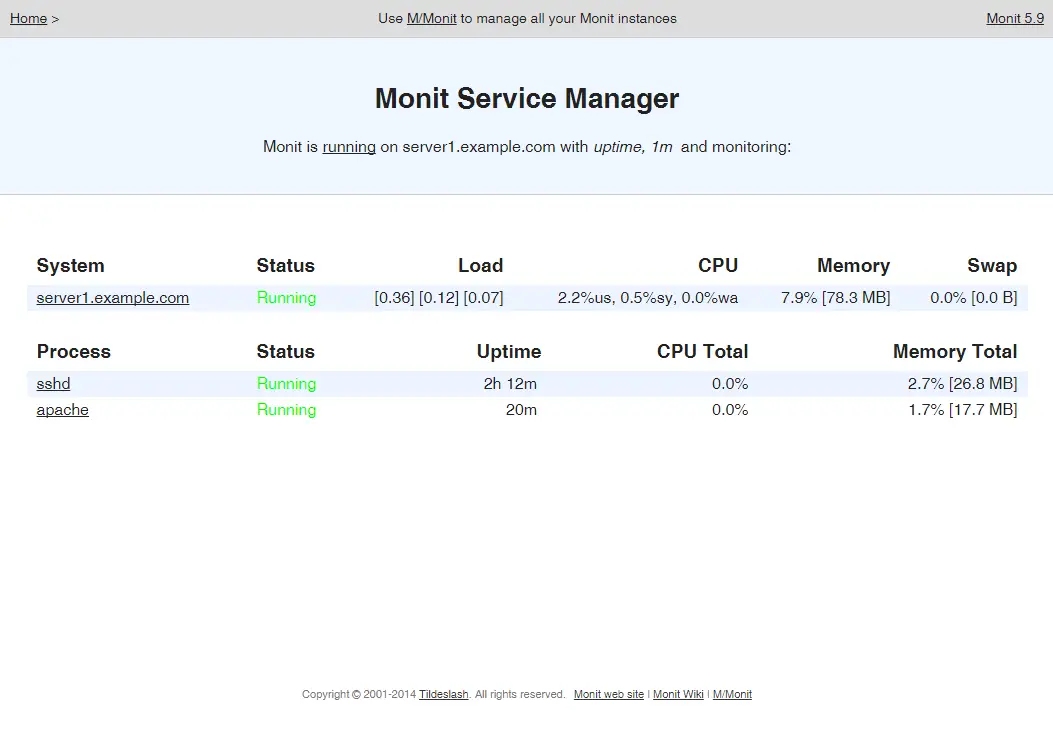
Task: Click Status header in System table
Action: 285,266
